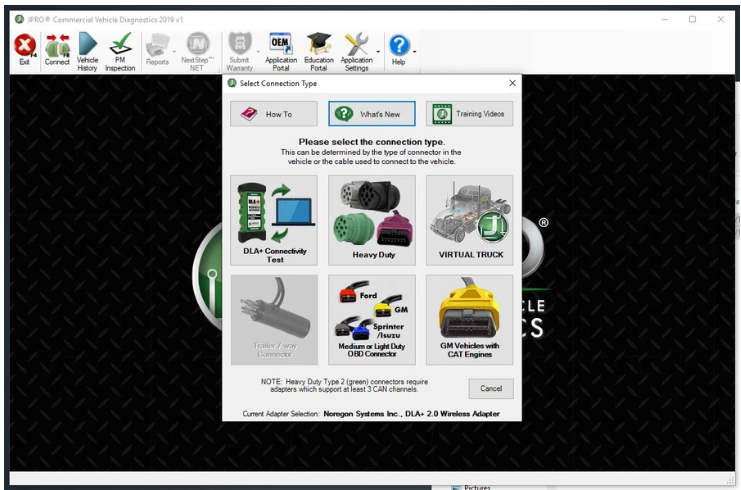Click the 'Please select the connection type' heading

point(371,142)
